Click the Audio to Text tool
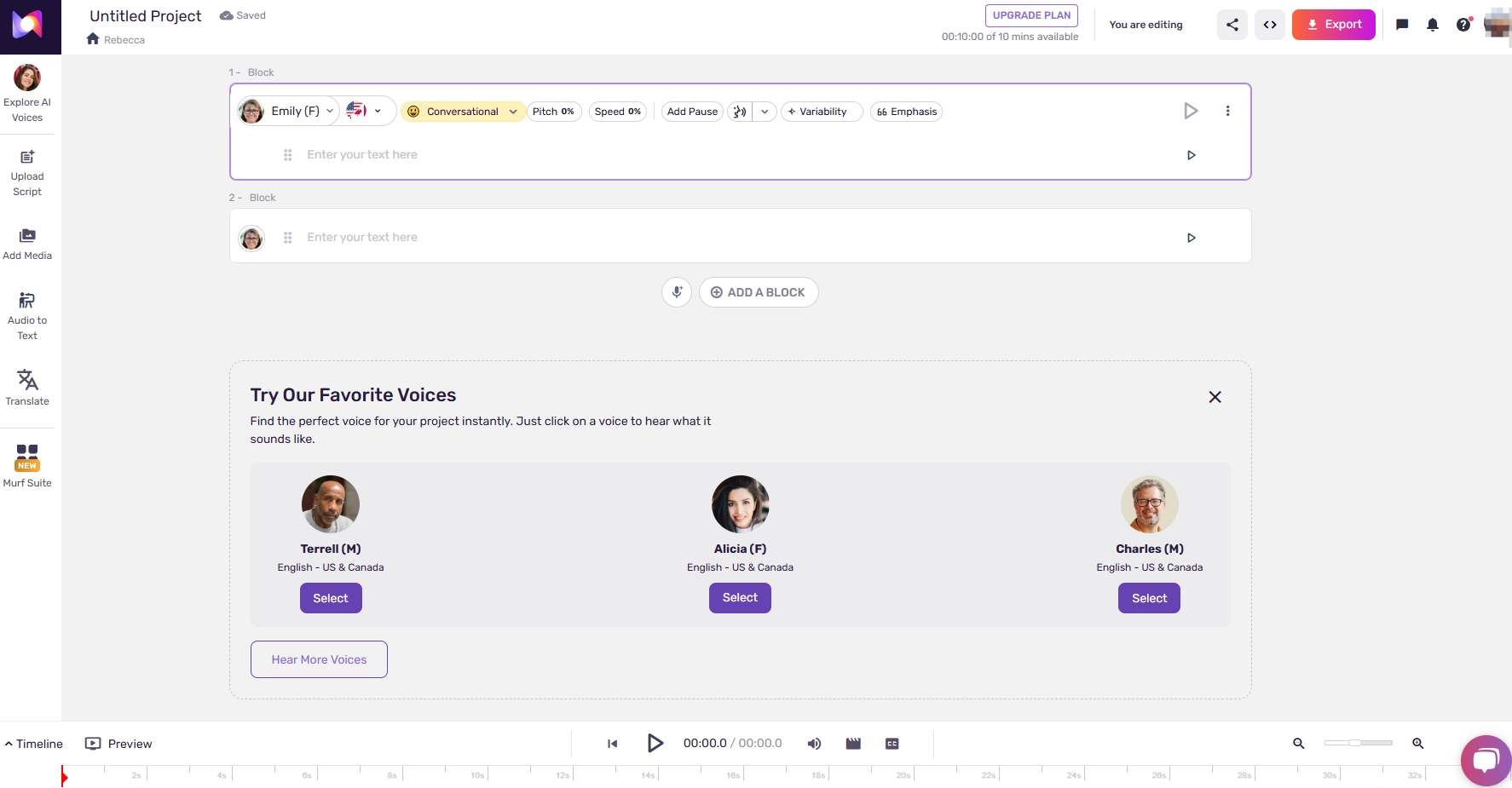1512x788 pixels. click(x=27, y=315)
